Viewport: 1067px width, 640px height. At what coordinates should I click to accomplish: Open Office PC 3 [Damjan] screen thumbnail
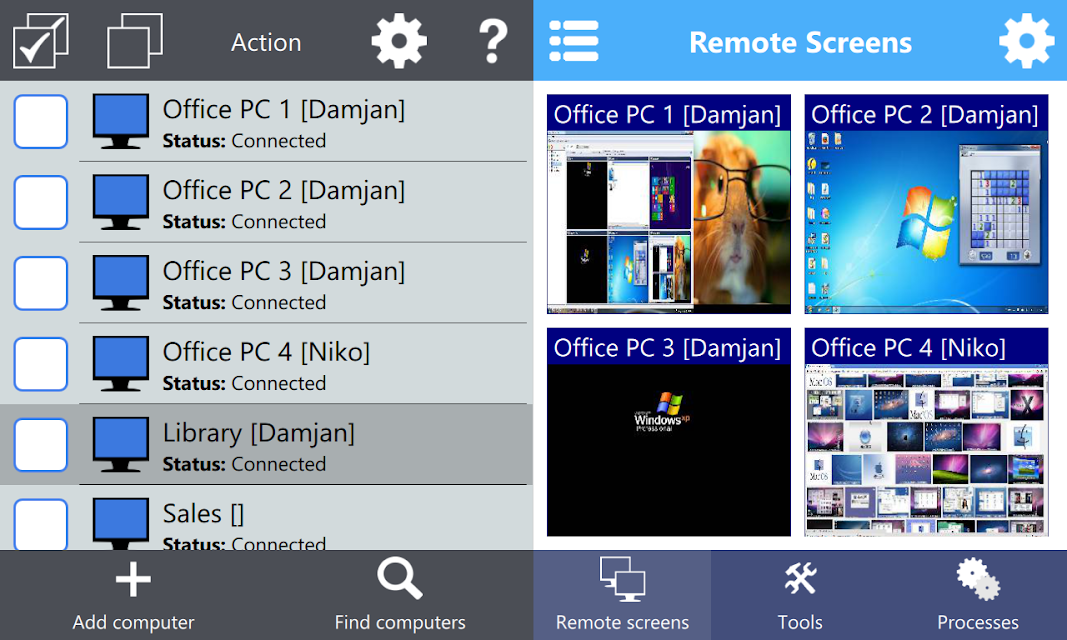coord(669,433)
